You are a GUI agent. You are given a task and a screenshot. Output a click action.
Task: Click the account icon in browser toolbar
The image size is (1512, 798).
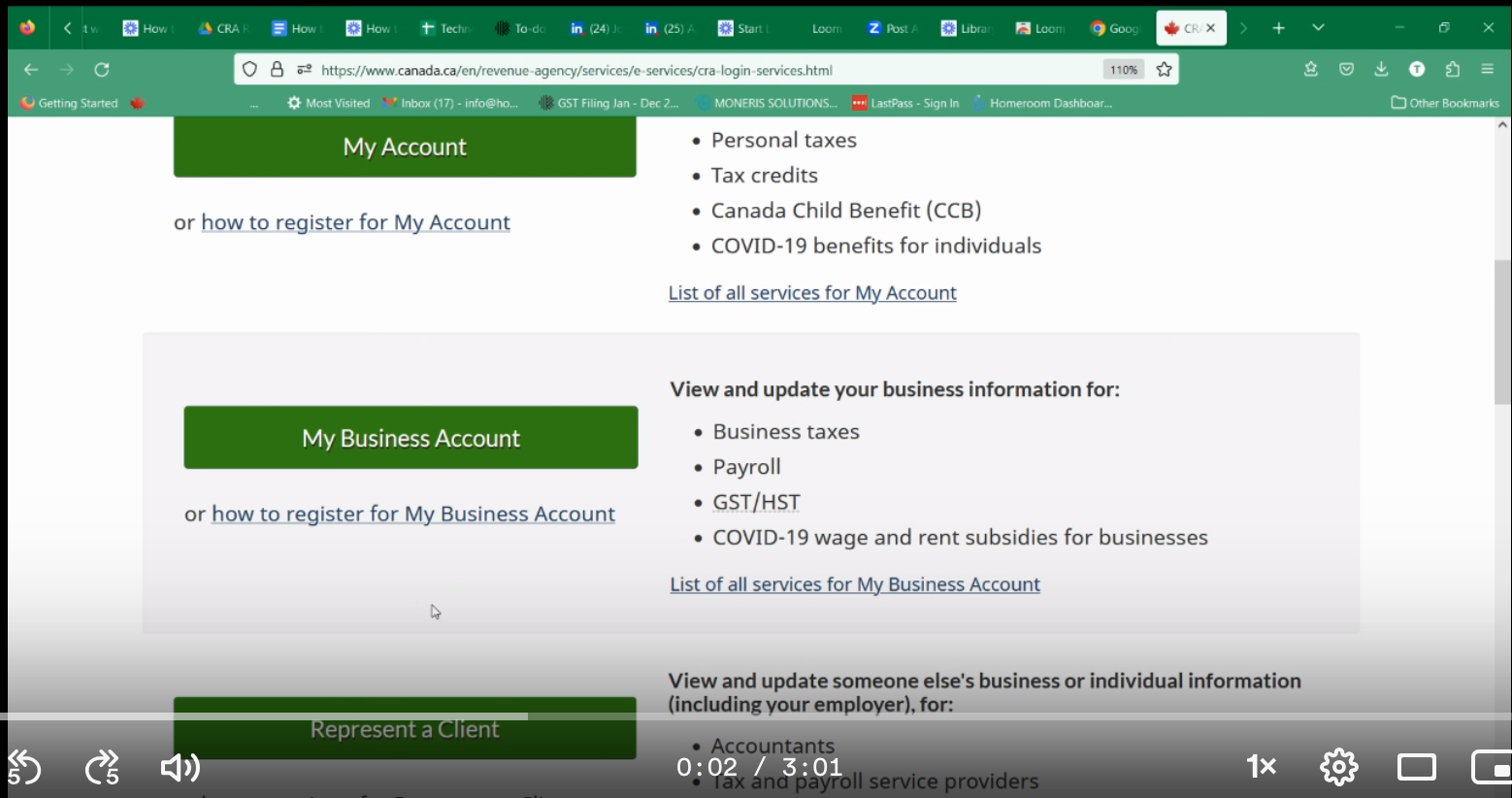tap(1417, 69)
